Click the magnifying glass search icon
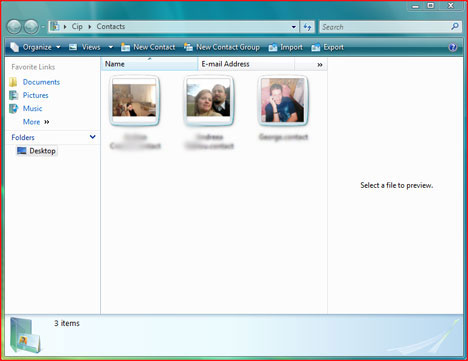The height and width of the screenshot is (361, 468). [455, 26]
